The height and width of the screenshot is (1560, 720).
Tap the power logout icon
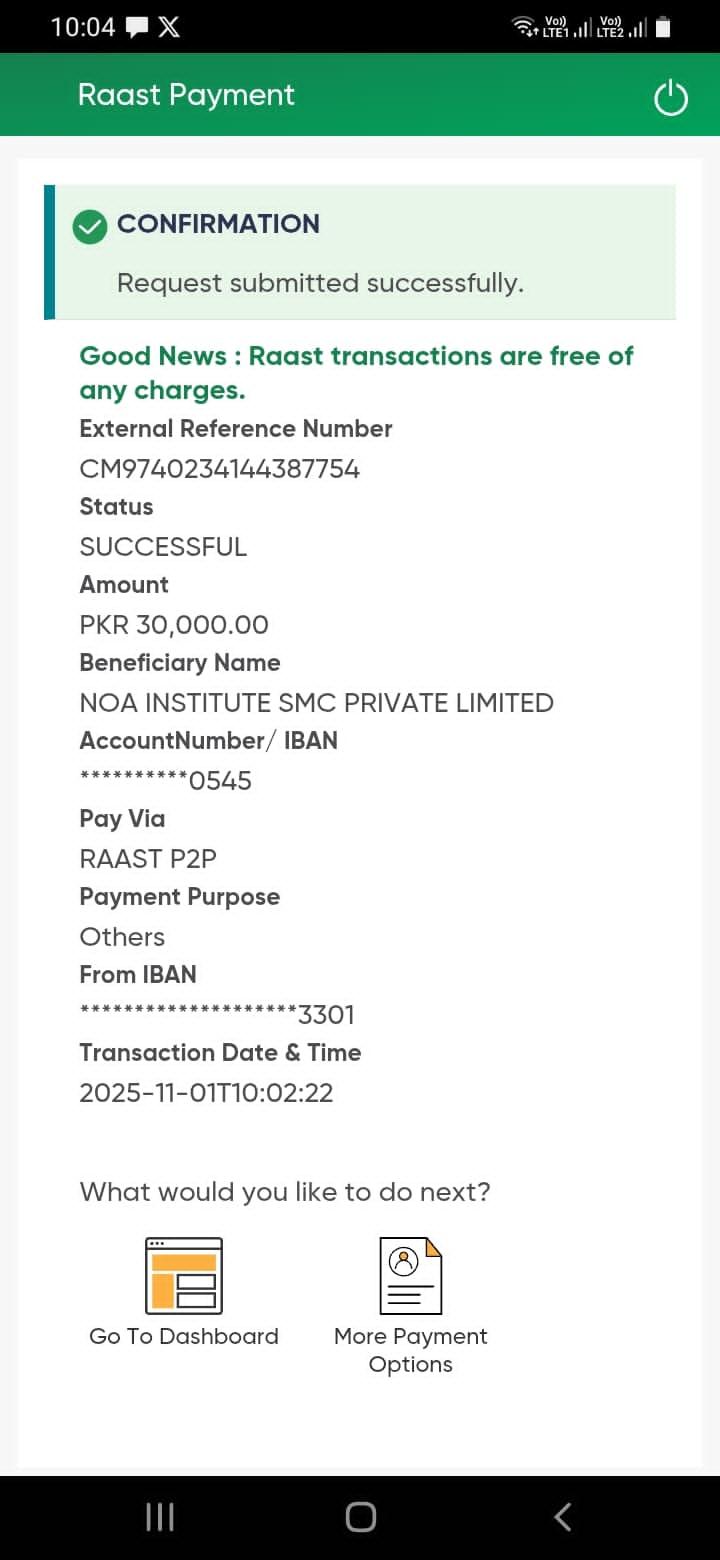coord(670,98)
